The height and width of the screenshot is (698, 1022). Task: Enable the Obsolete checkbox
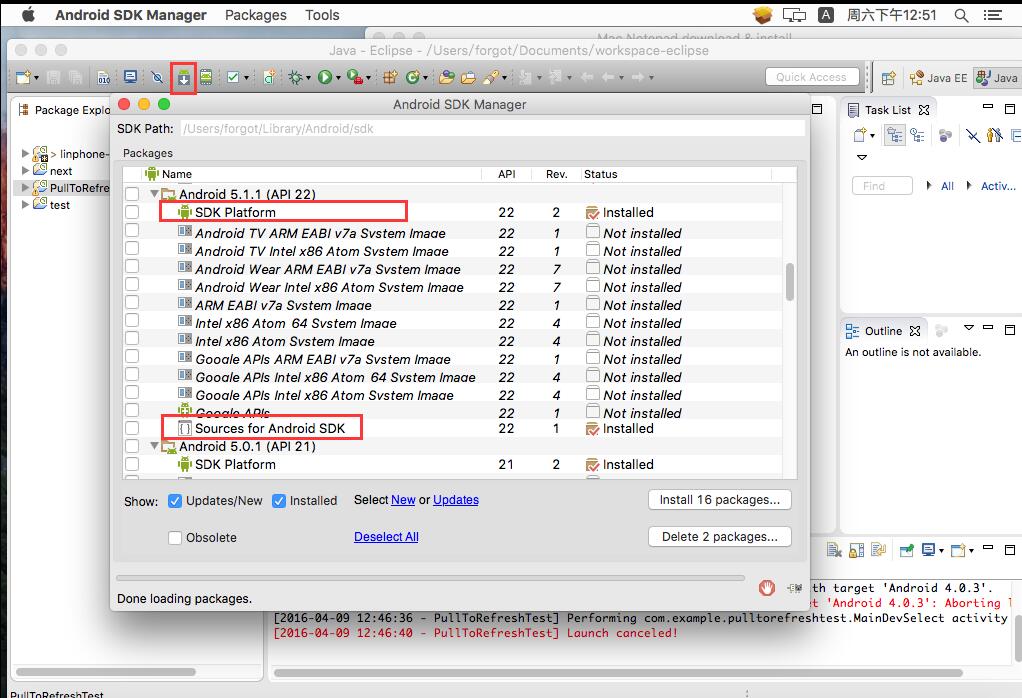pyautogui.click(x=175, y=538)
